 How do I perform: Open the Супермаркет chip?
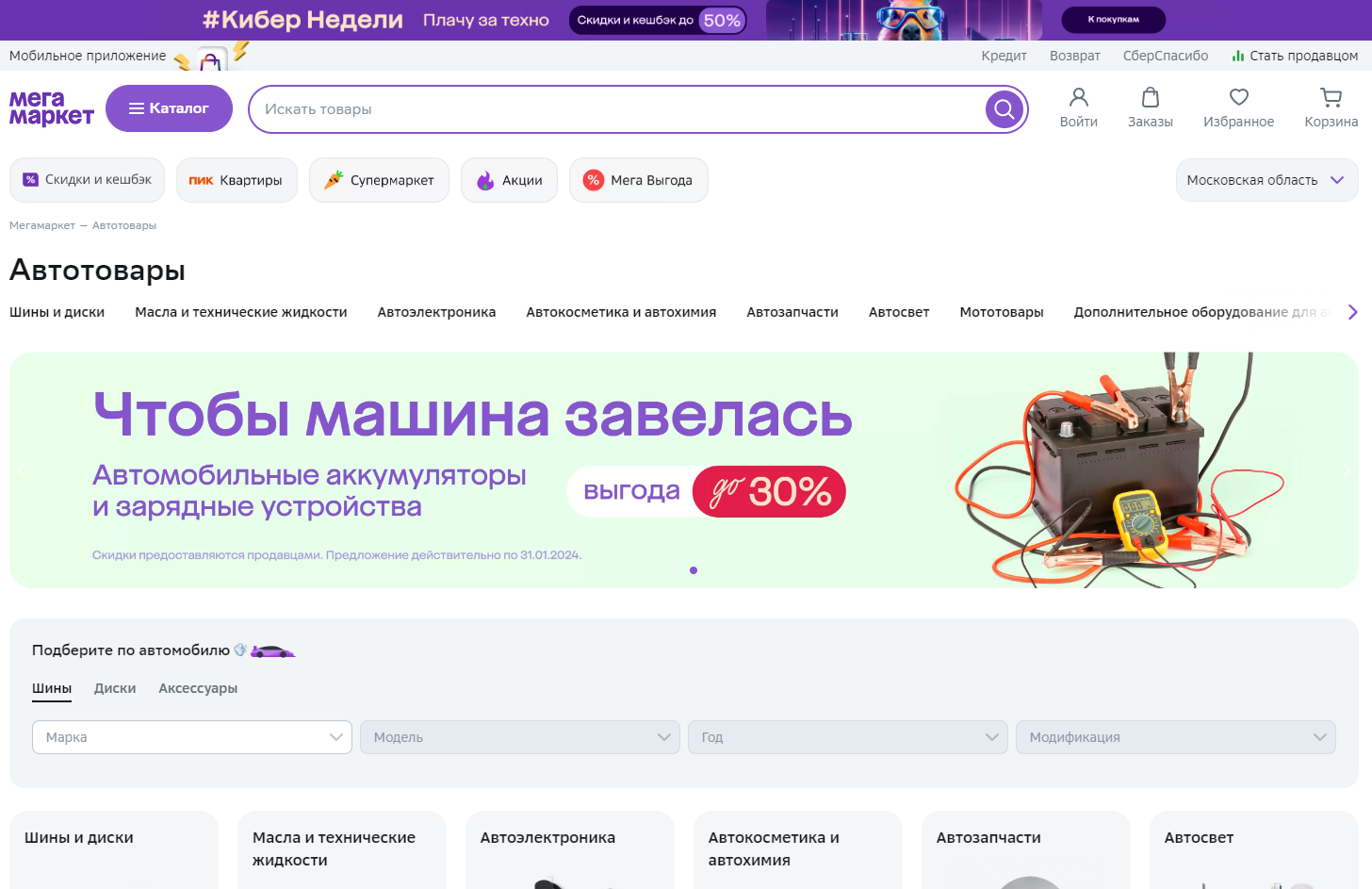point(379,180)
